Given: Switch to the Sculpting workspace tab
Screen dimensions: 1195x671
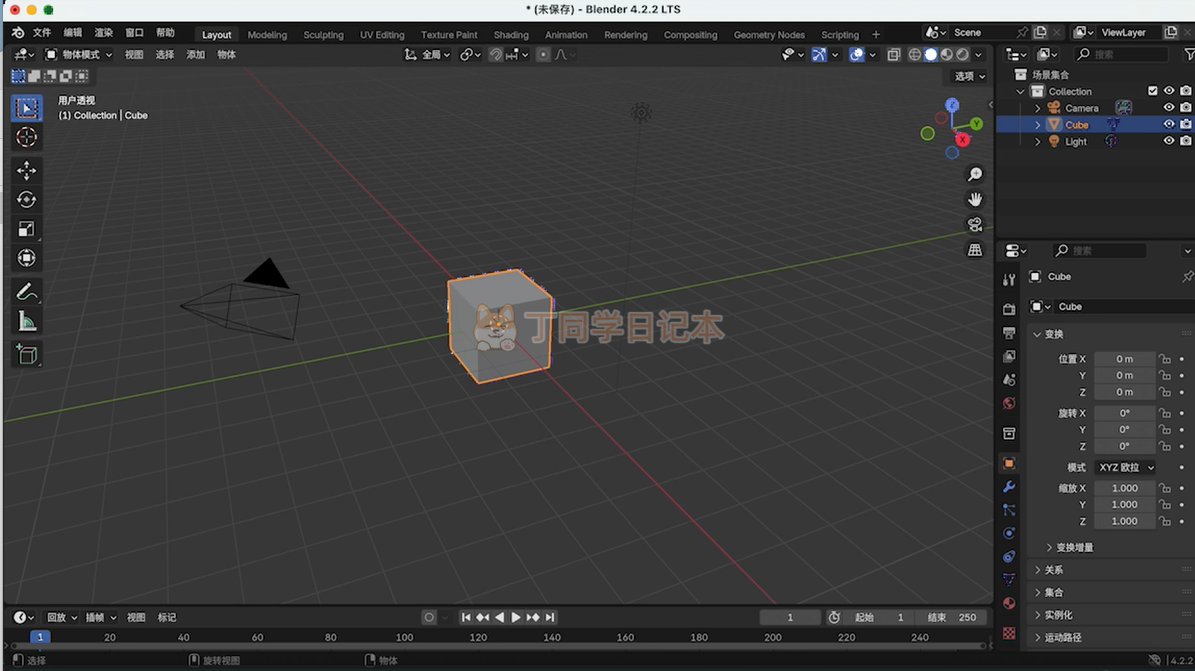Looking at the screenshot, I should (x=323, y=35).
